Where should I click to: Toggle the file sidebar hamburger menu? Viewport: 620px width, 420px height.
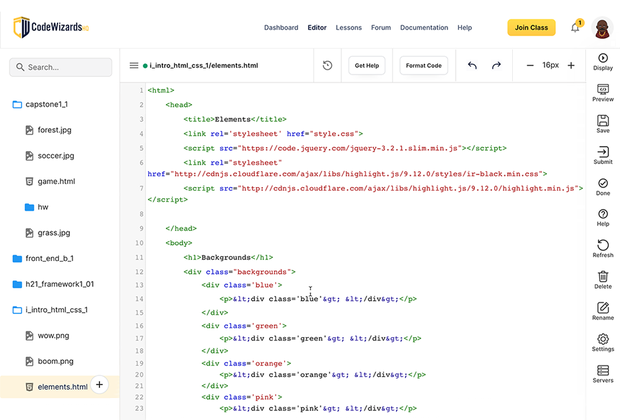click(134, 66)
